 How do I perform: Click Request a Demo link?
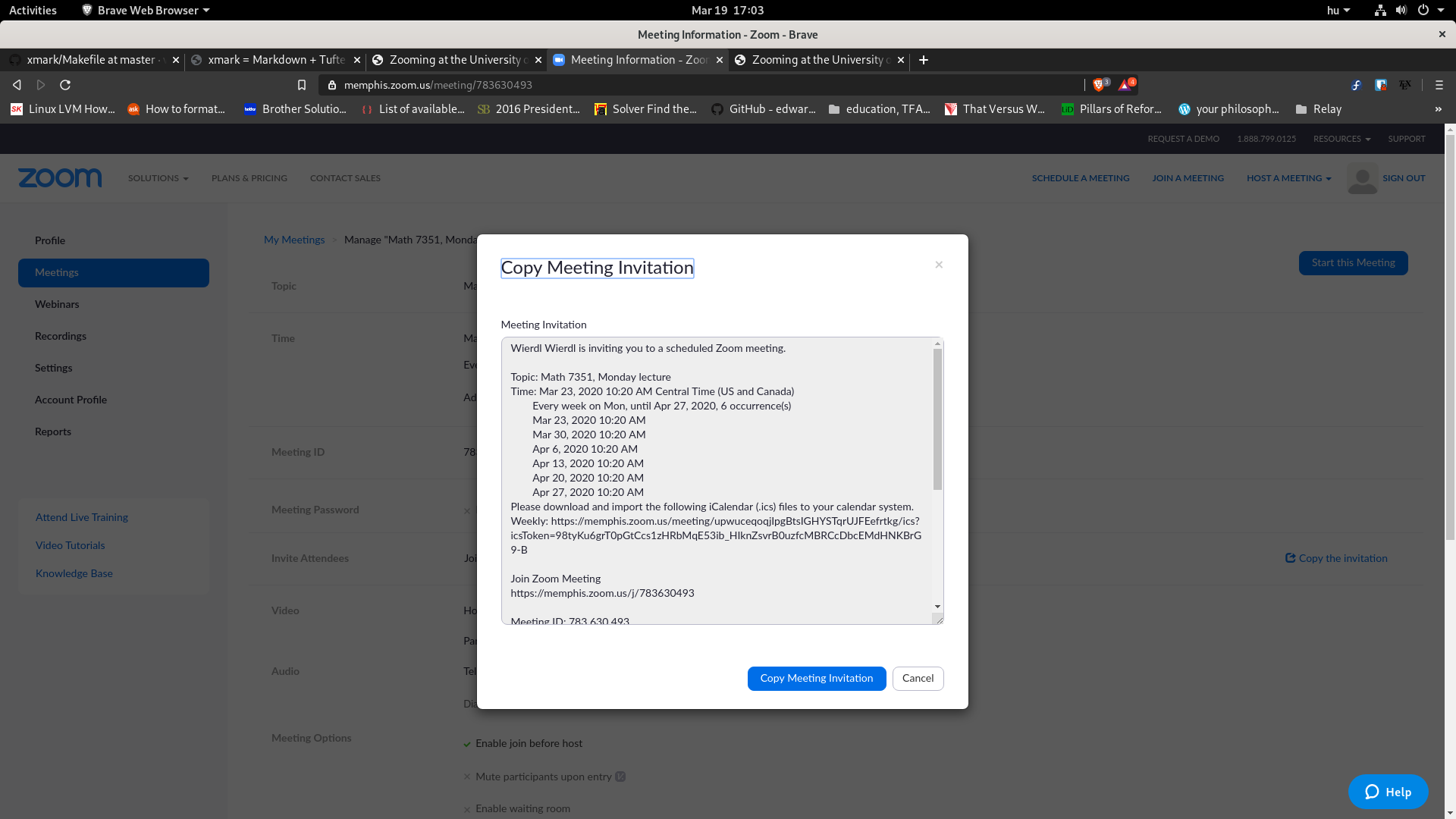pos(1183,139)
